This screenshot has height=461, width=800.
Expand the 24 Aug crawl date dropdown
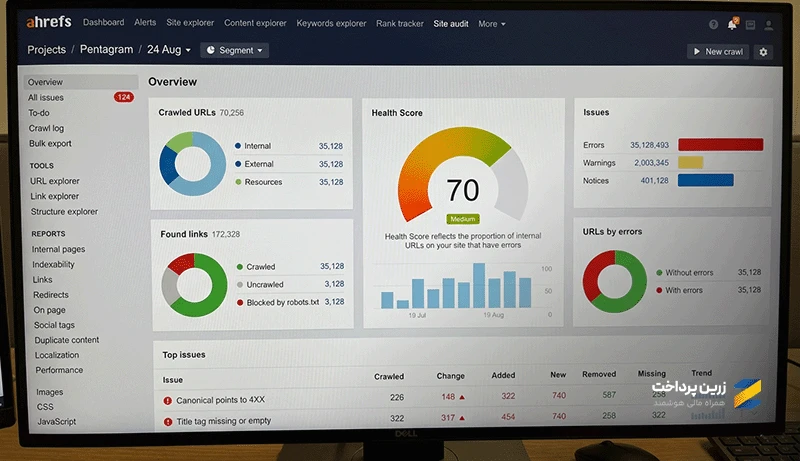(x=169, y=50)
